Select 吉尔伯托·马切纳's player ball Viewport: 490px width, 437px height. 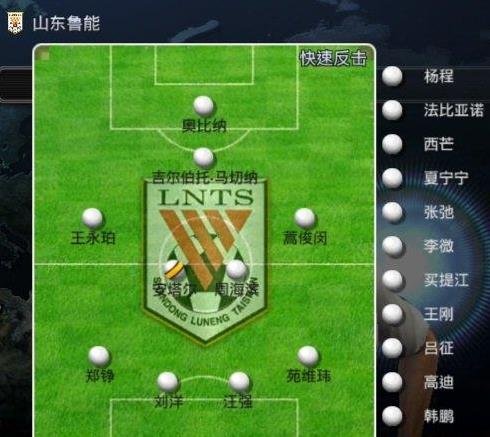coord(203,158)
